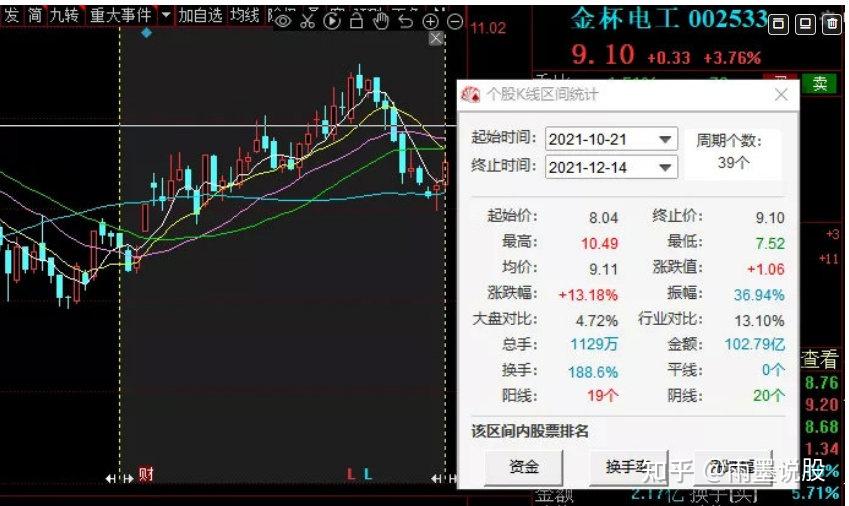Click the monitor screen icon at top right

[x=805, y=23]
